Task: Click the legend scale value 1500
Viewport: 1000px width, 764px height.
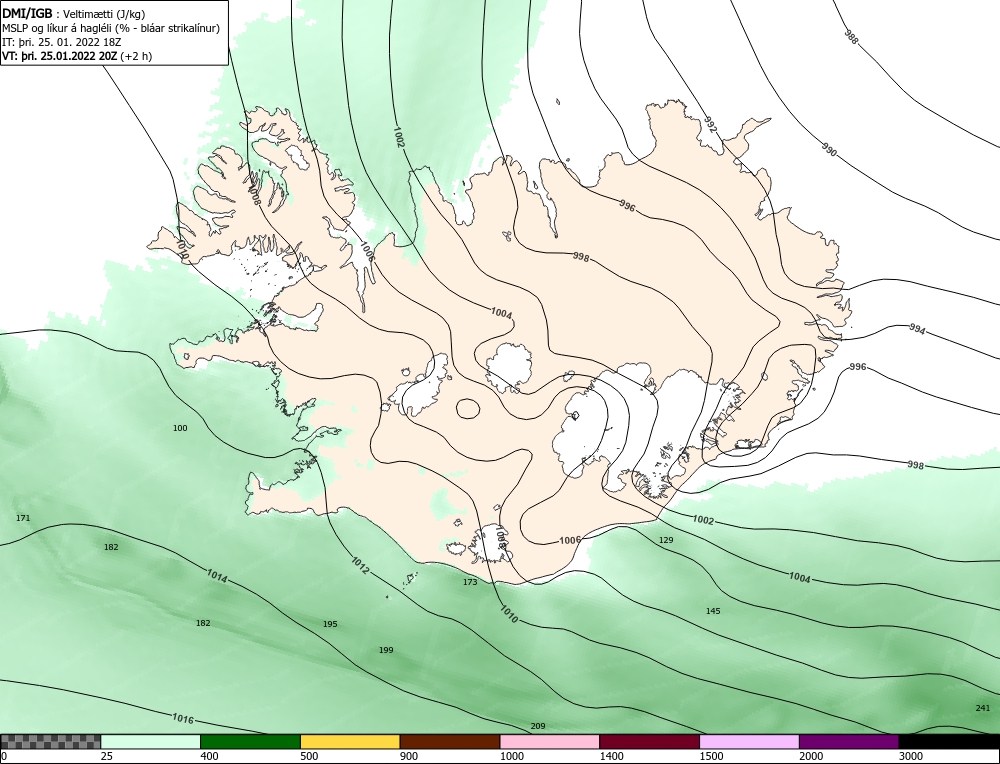Action: (x=712, y=756)
